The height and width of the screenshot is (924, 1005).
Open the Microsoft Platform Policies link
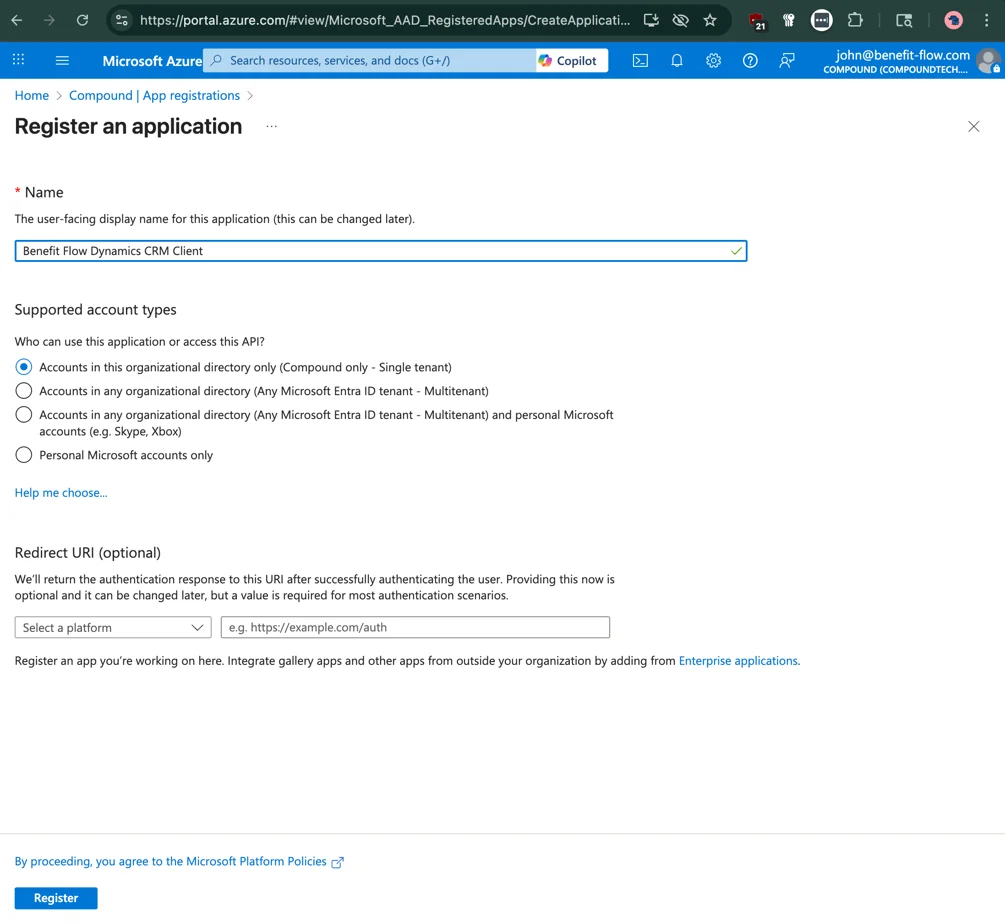point(179,862)
